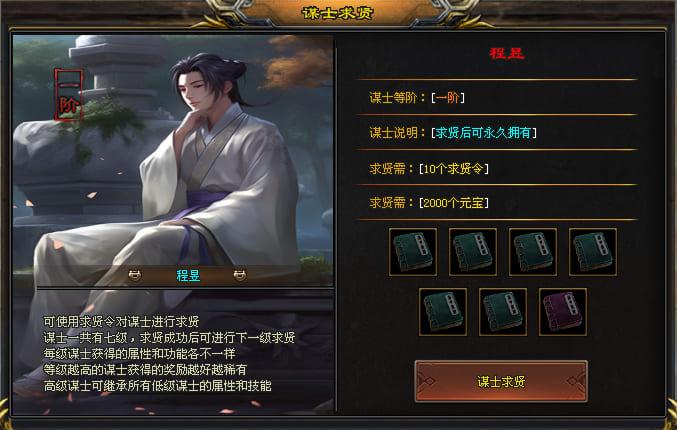The height and width of the screenshot is (430, 677).
Task: Click the first green book icon
Action: click(413, 252)
